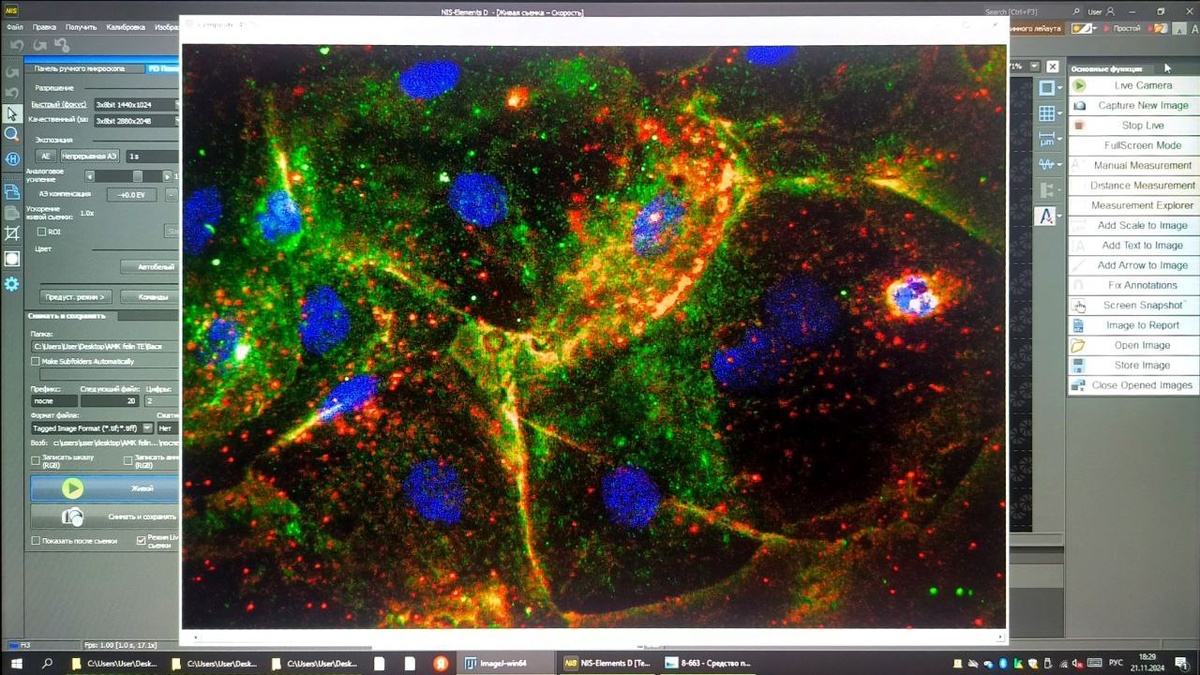Click the analog gain left arrow
Viewport: 1200px width, 675px height.
point(89,176)
